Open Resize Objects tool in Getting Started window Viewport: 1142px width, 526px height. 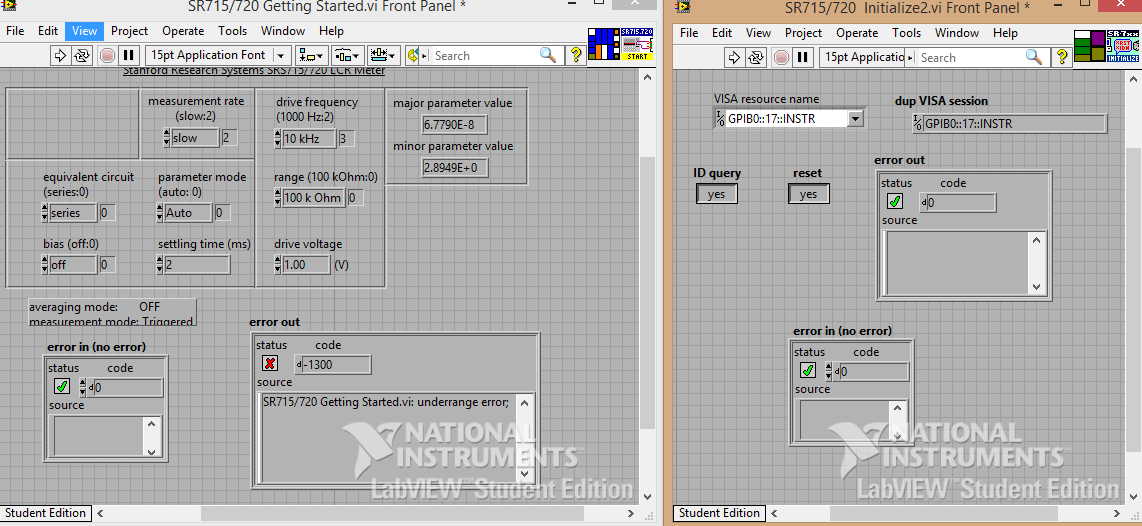pos(383,55)
